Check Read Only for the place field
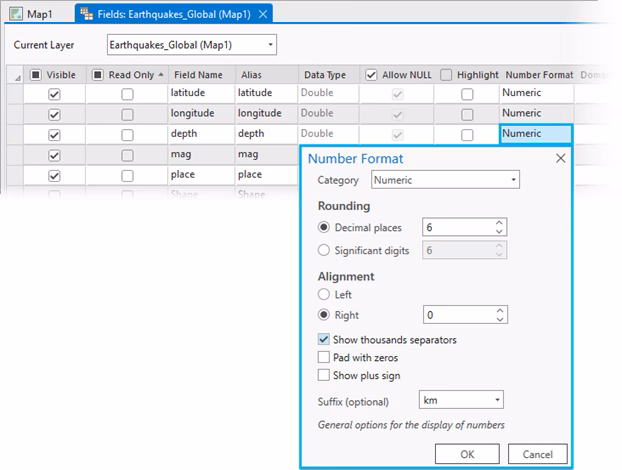The width and height of the screenshot is (622, 470). tap(127, 176)
